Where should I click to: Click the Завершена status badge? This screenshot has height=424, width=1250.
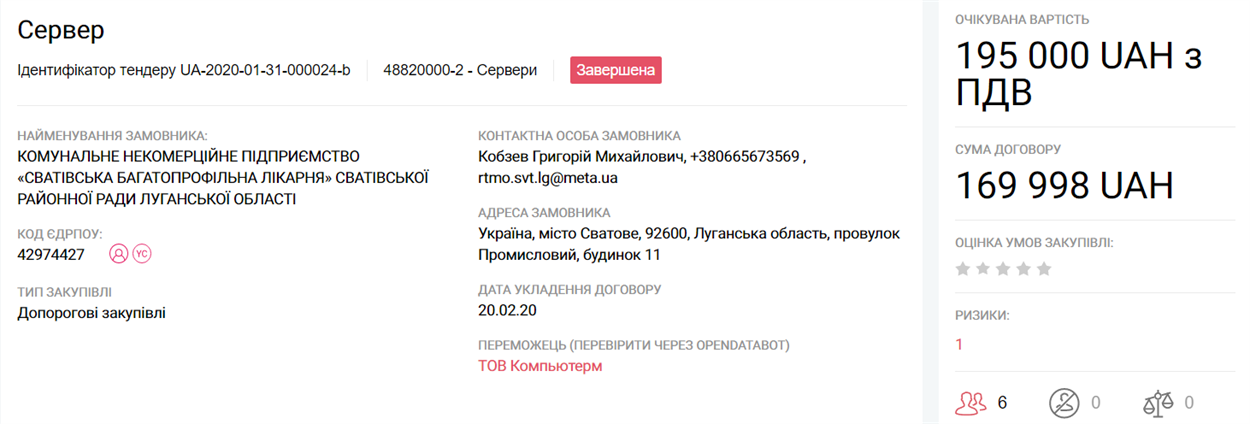tap(616, 70)
